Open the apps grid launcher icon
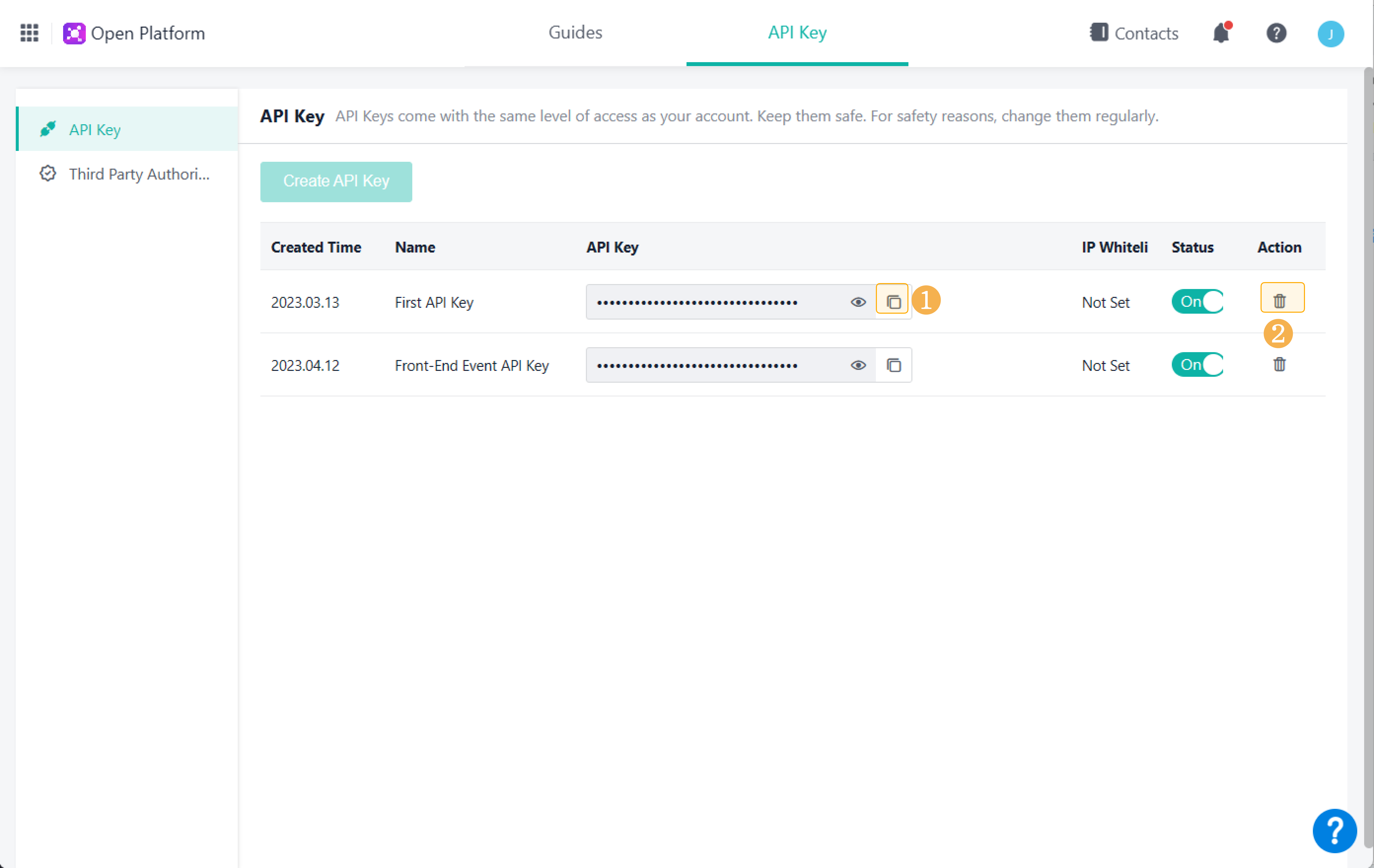The height and width of the screenshot is (868, 1374). [29, 33]
